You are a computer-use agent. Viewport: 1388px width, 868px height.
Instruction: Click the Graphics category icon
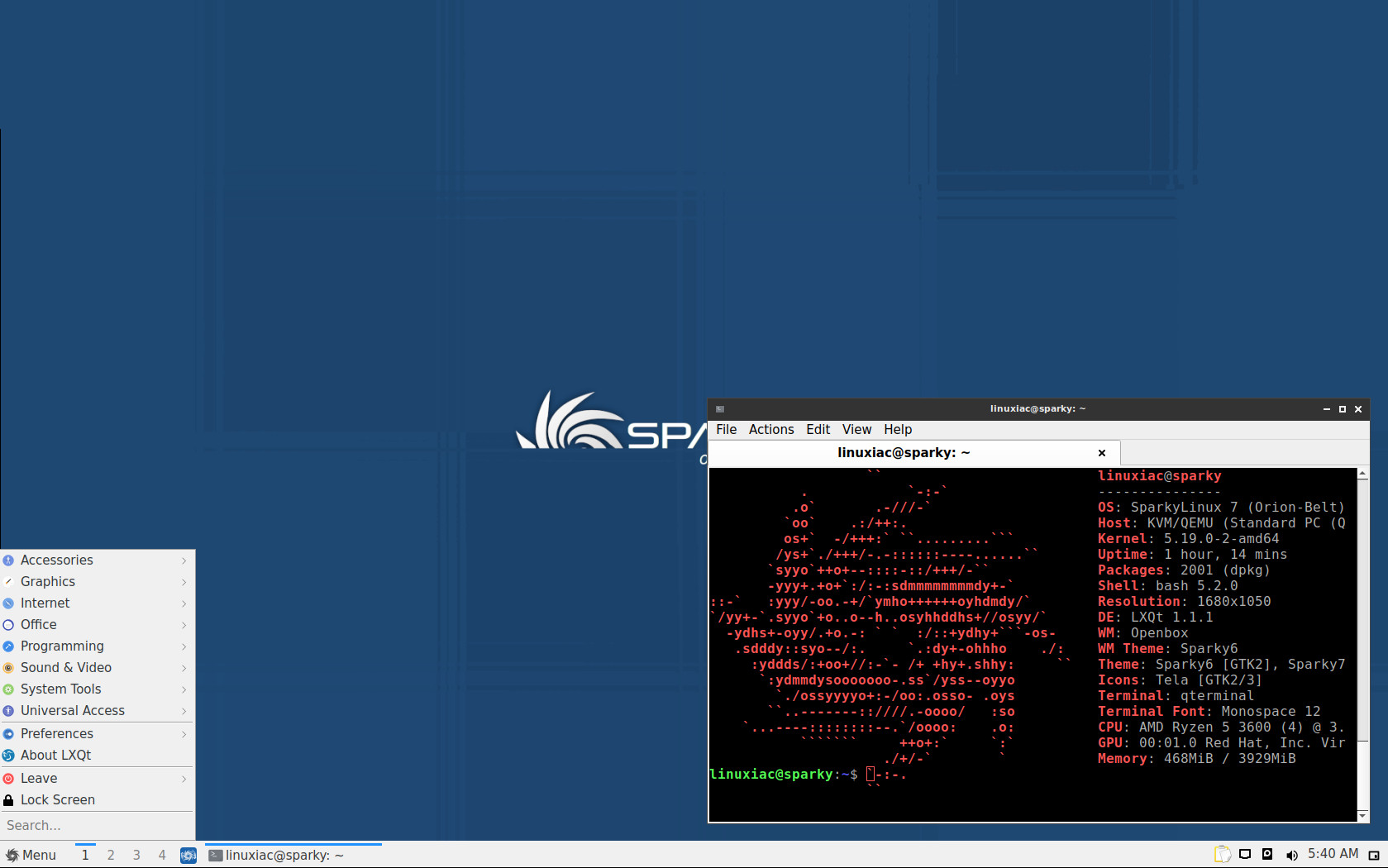8,582
